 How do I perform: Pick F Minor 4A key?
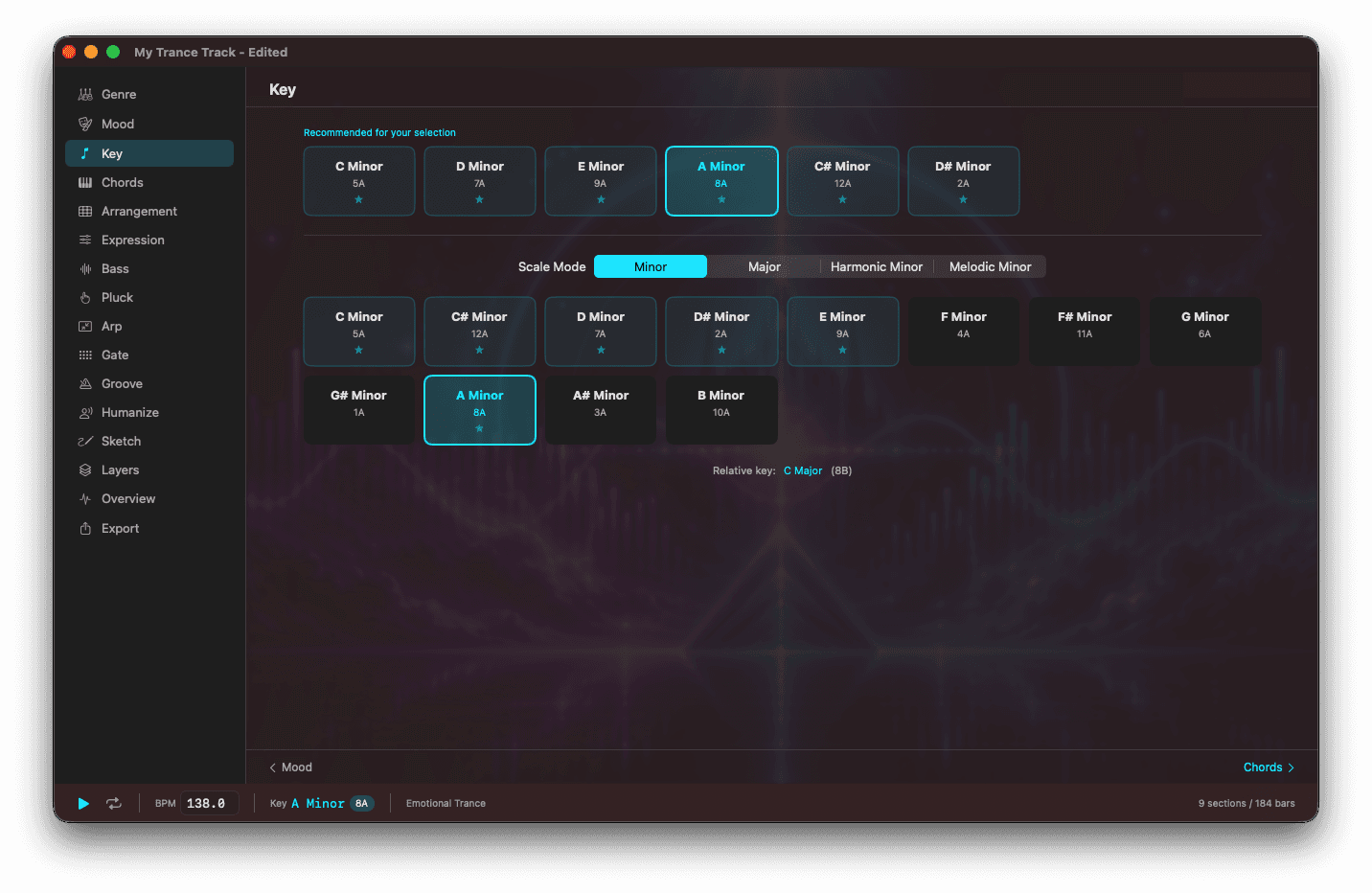coord(963,332)
